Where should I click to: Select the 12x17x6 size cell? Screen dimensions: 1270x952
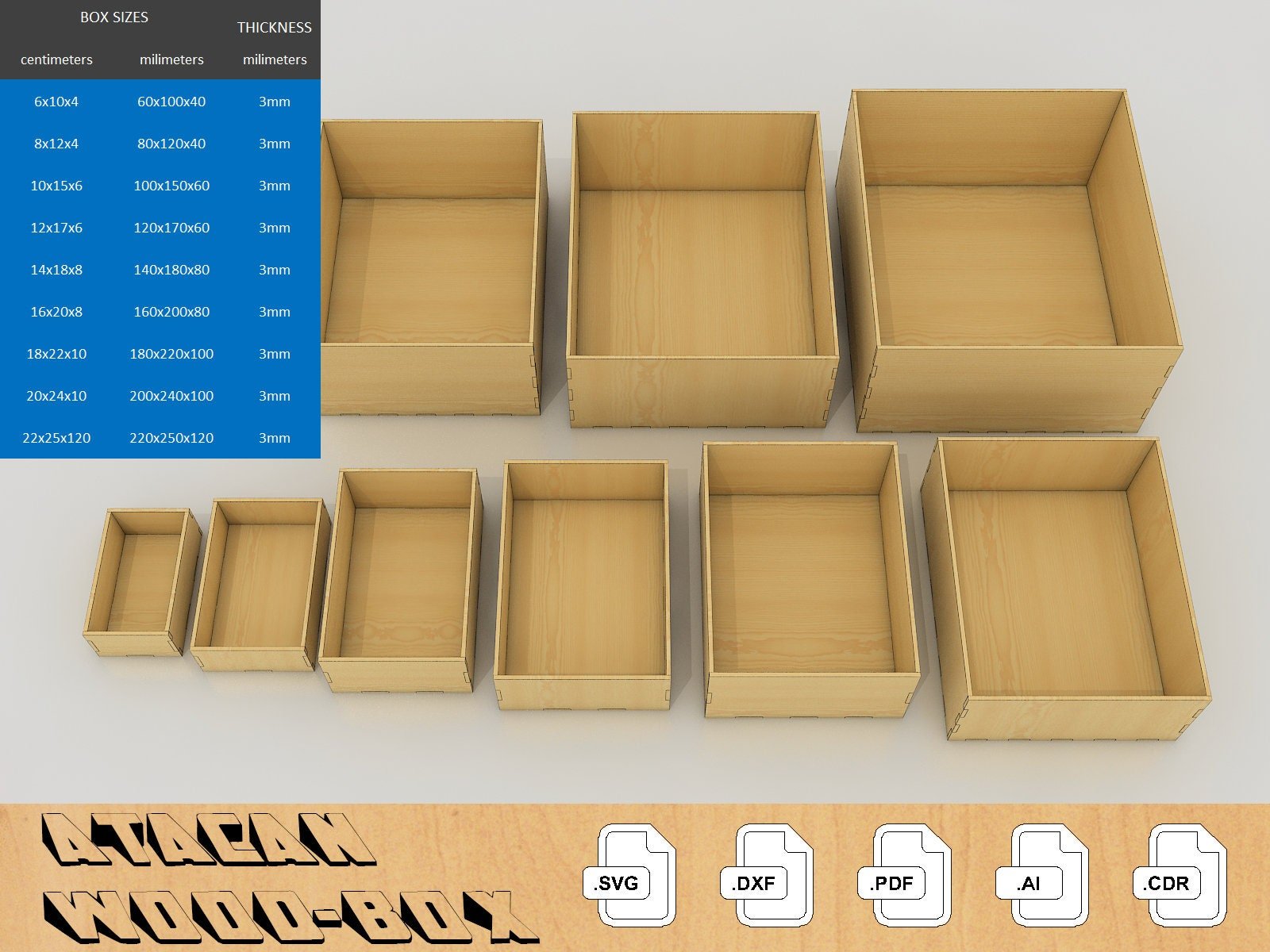[x=56, y=228]
